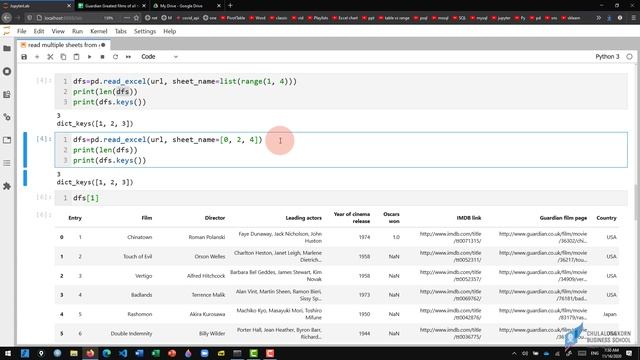
Task: Cut the selected cell with the scissors icon
Action: 50,57
